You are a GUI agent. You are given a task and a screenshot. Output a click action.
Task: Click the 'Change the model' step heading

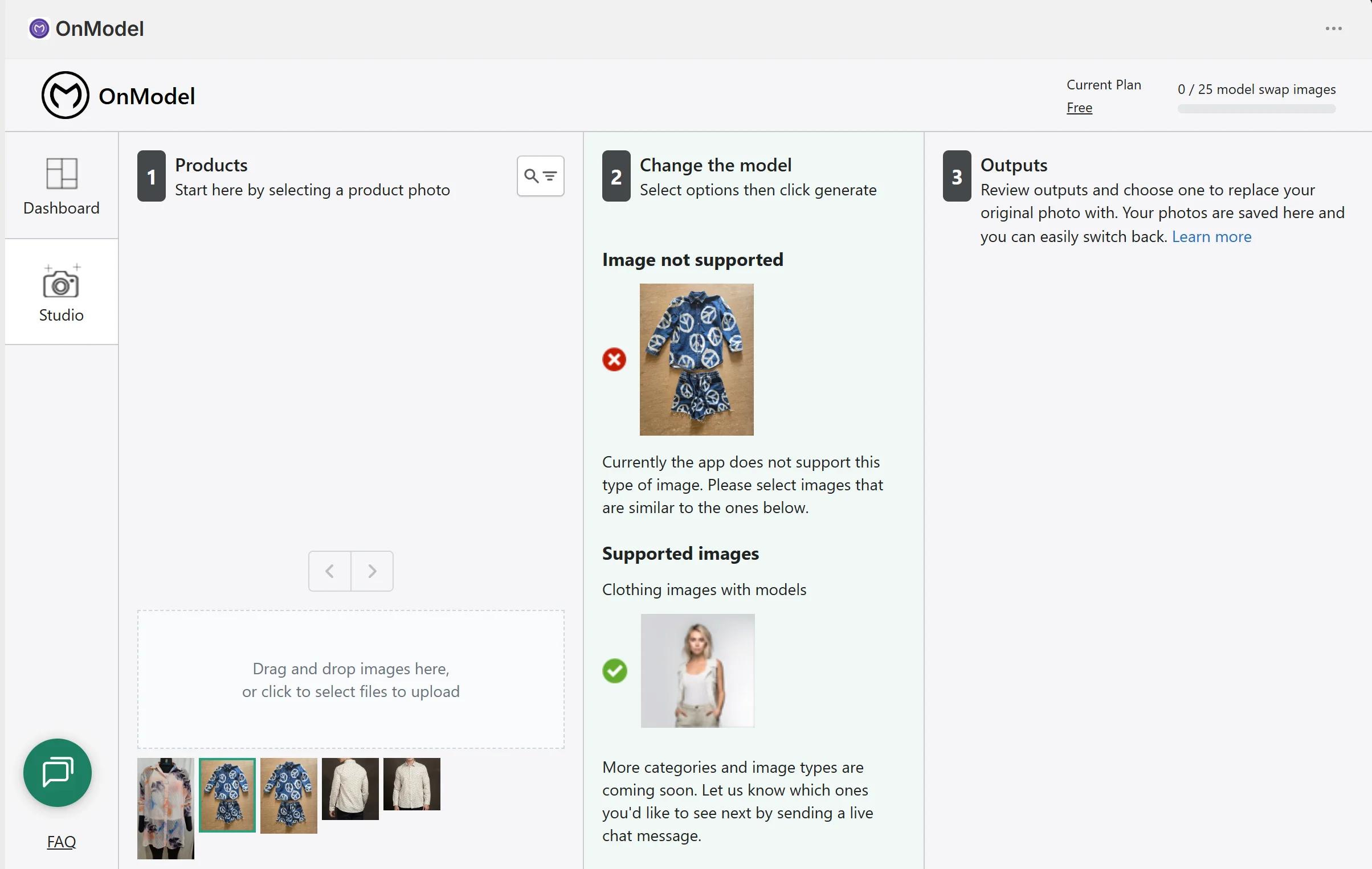point(716,165)
